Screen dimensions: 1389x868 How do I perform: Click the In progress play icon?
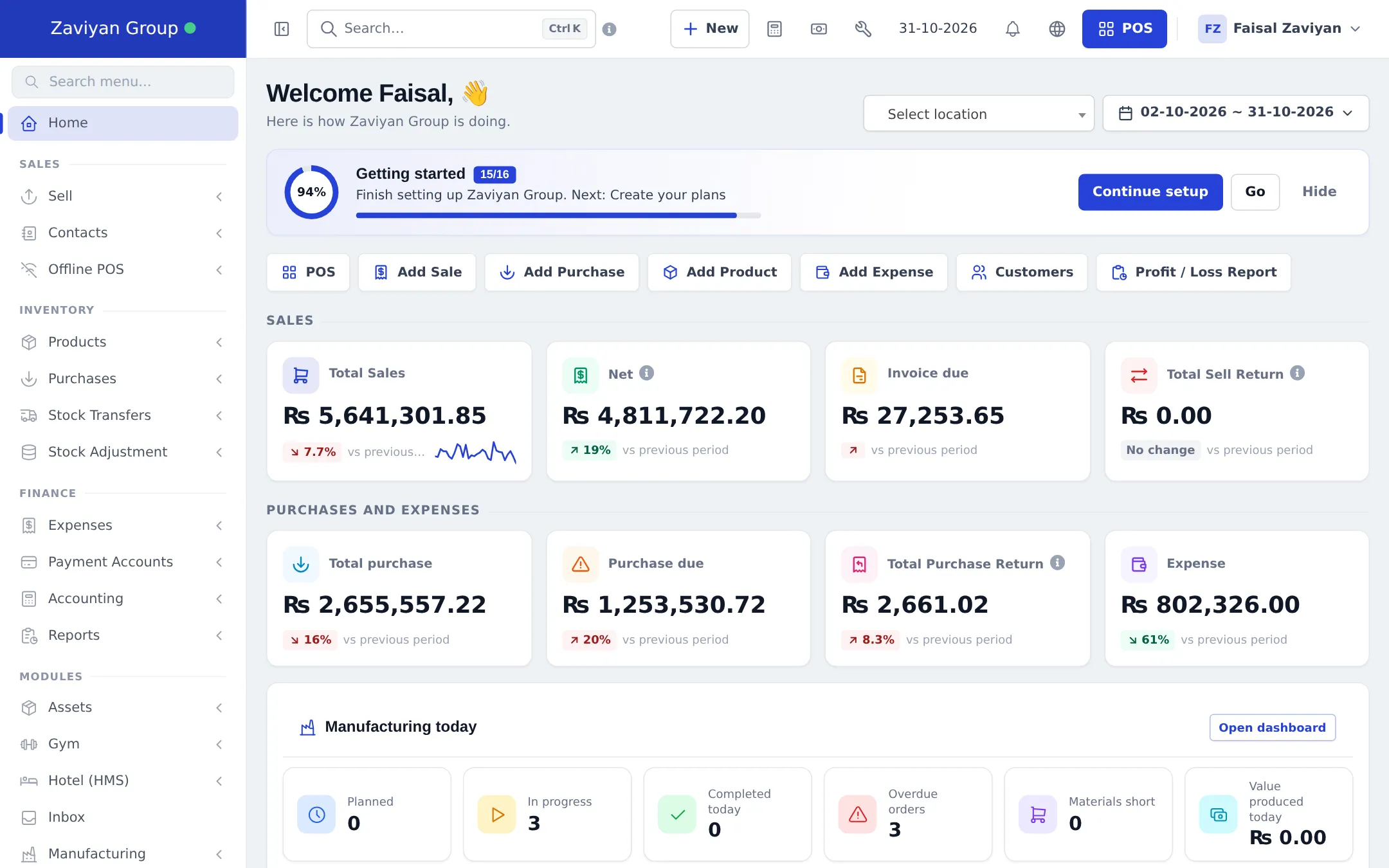pyautogui.click(x=497, y=815)
